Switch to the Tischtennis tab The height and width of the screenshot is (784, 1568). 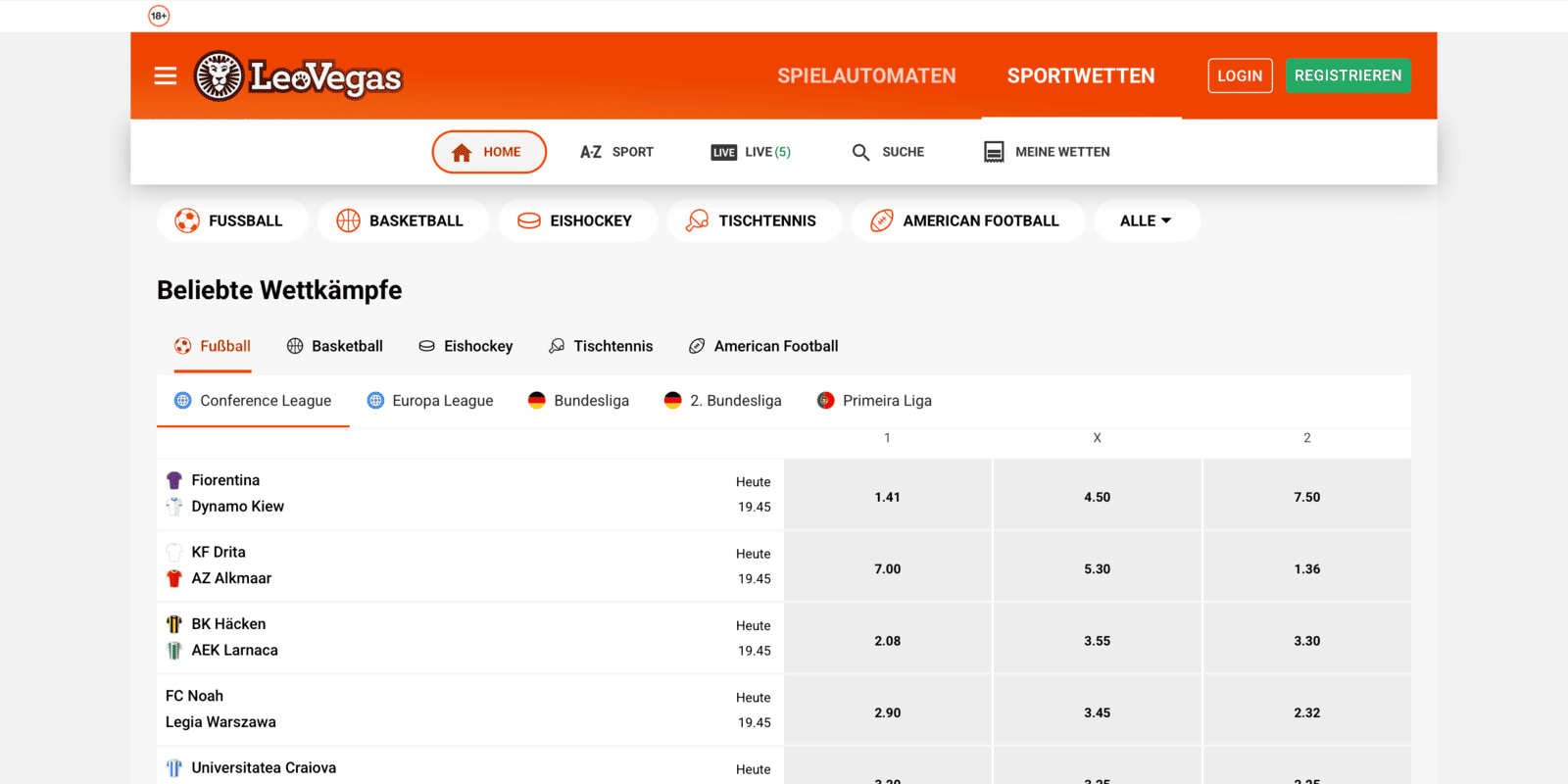(x=601, y=346)
